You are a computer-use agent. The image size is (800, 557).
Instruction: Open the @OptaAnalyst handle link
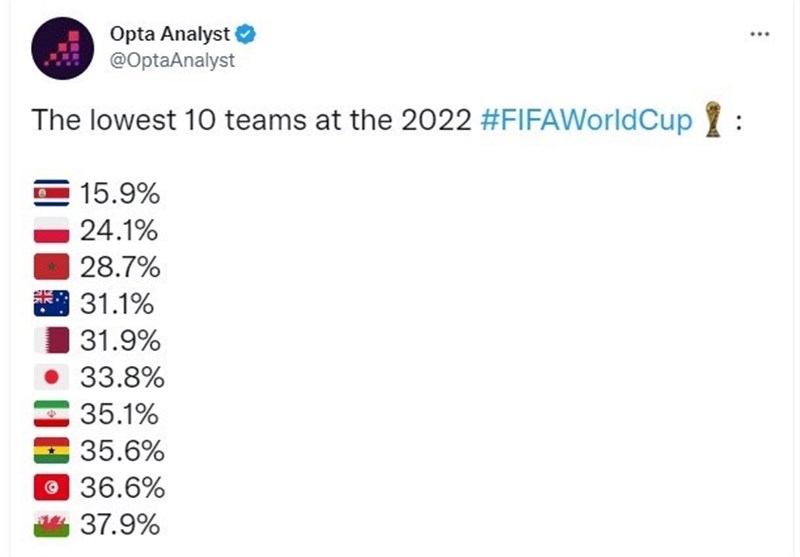pyautogui.click(x=173, y=61)
